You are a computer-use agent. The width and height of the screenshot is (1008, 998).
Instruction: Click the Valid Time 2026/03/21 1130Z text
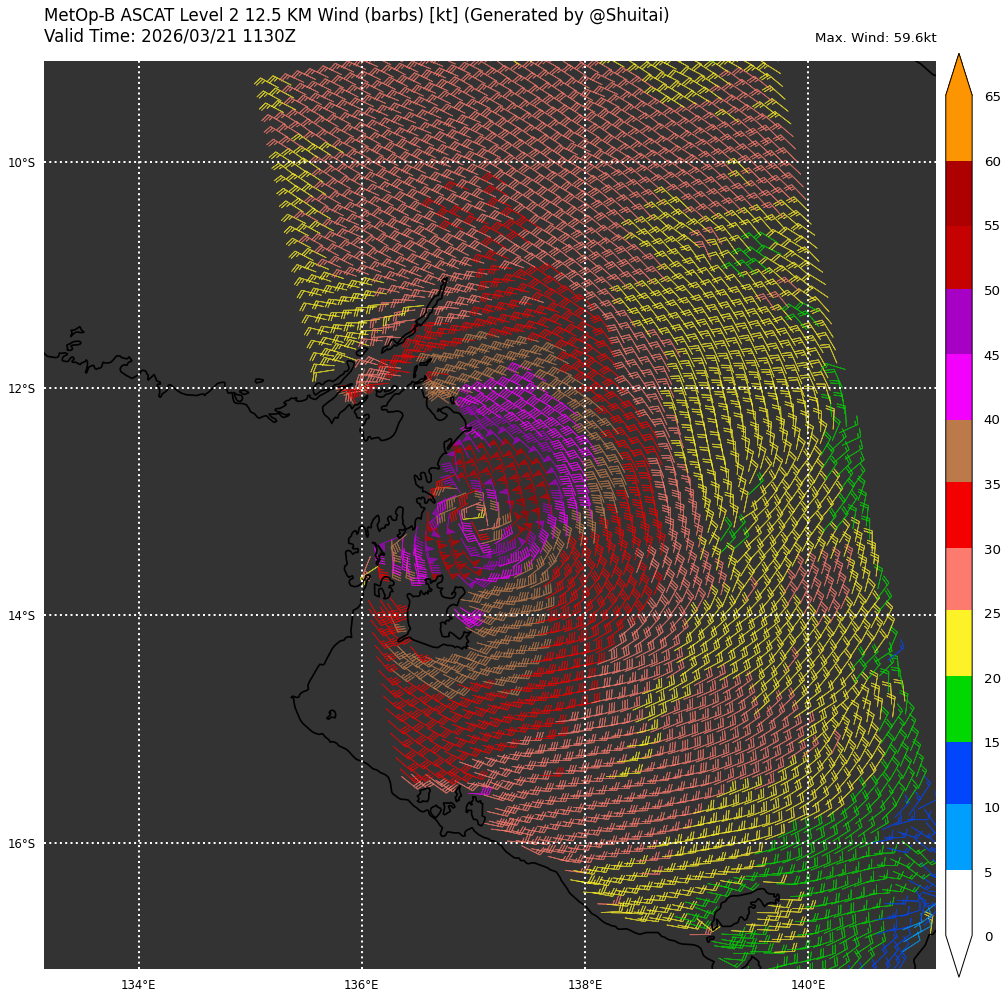170,37
